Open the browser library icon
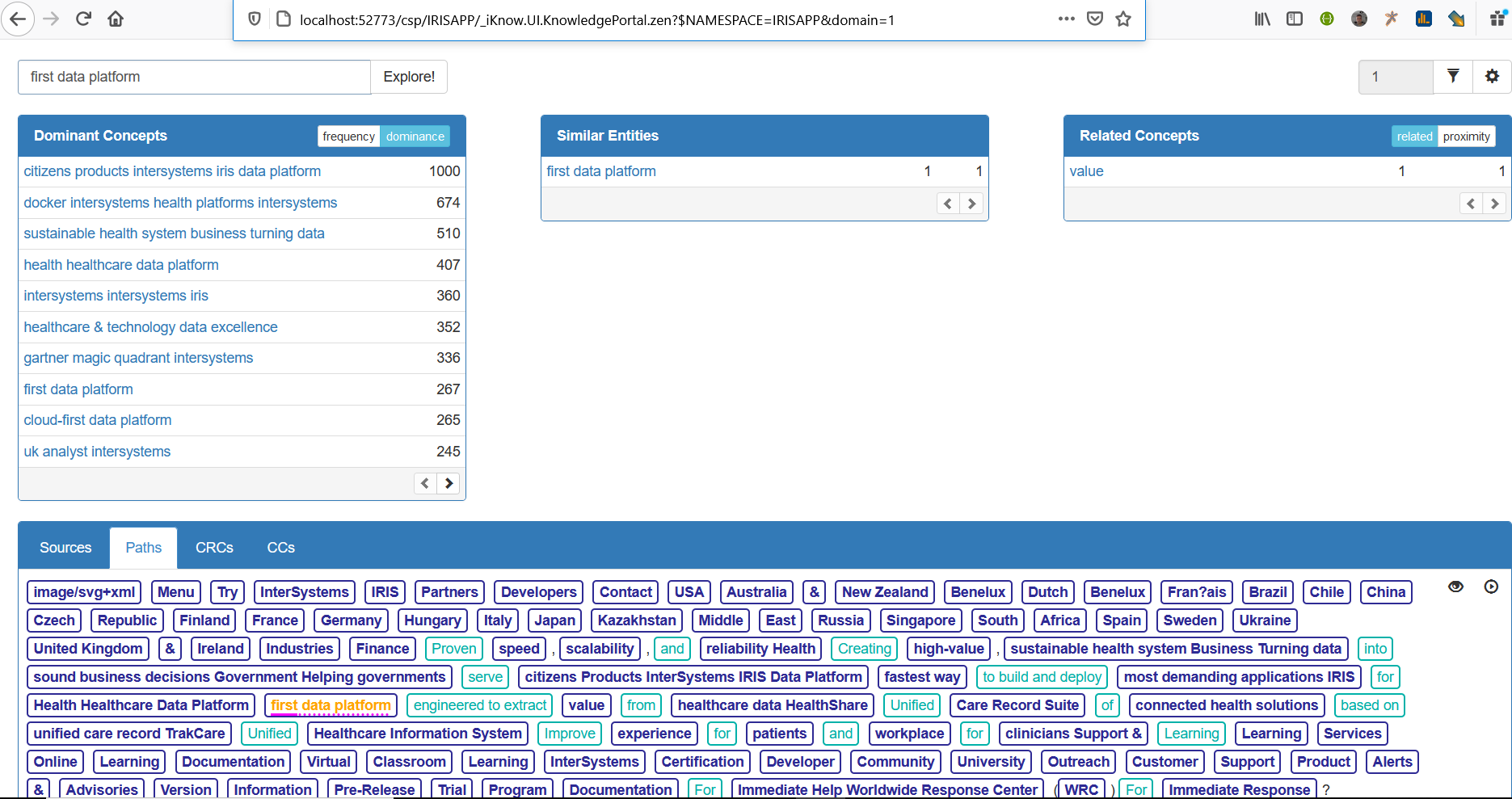Screen dimensions: 1512x799 1262,19
